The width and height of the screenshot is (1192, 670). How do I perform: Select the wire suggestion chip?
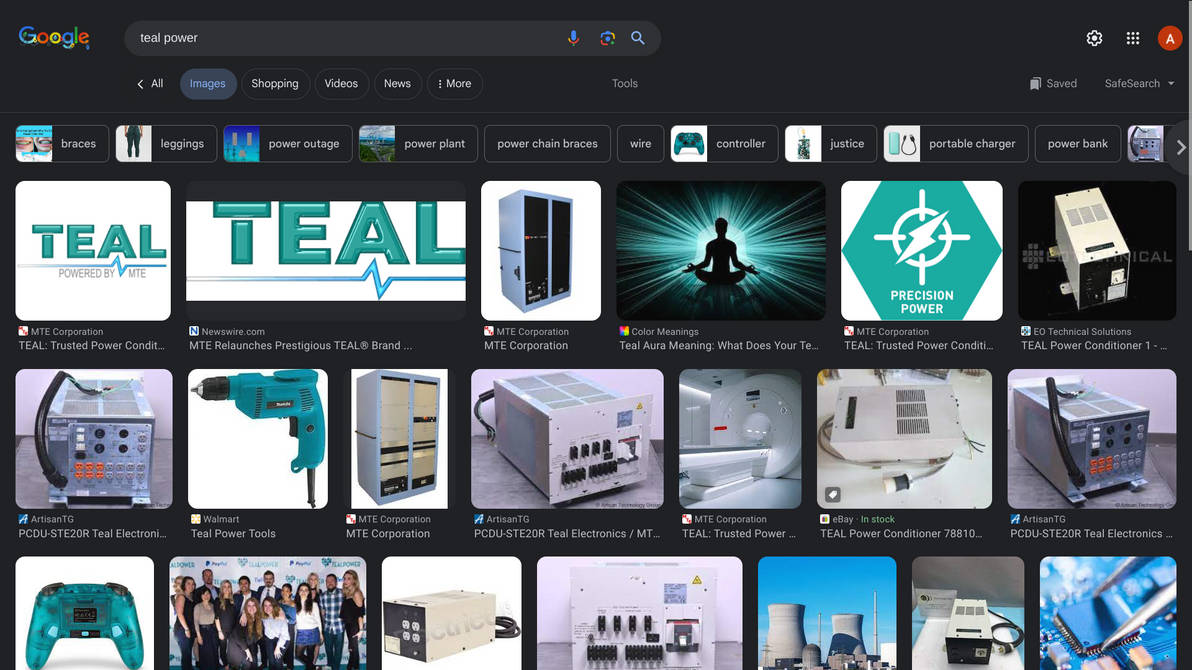640,144
